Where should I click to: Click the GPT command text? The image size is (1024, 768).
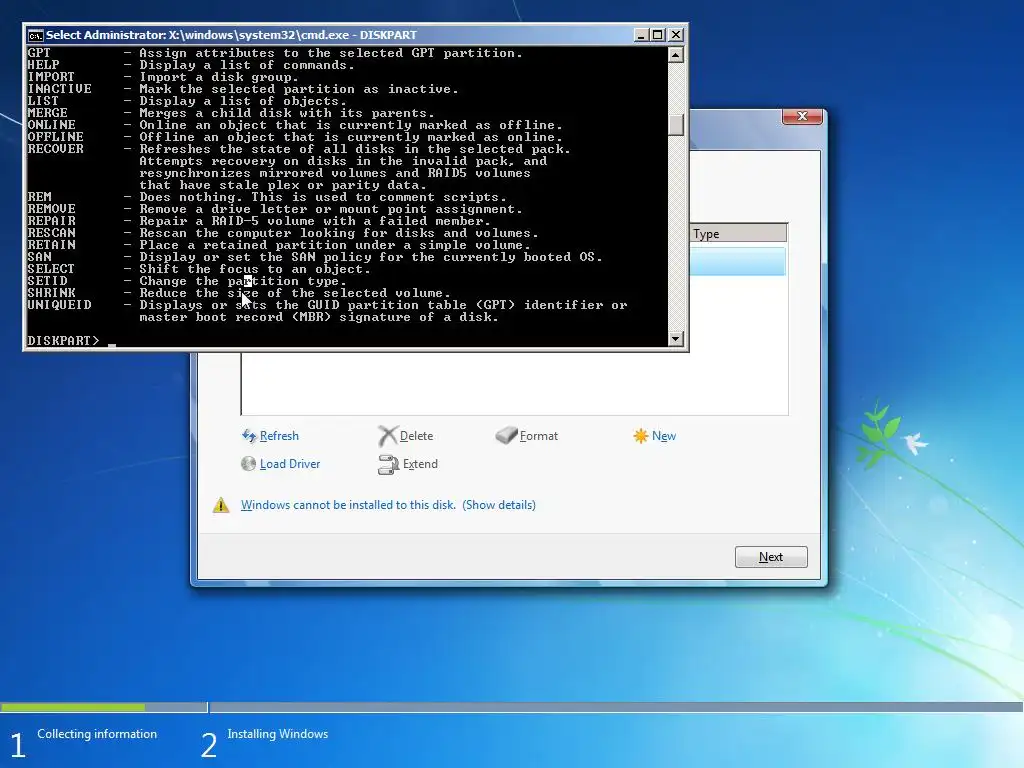tap(39, 53)
